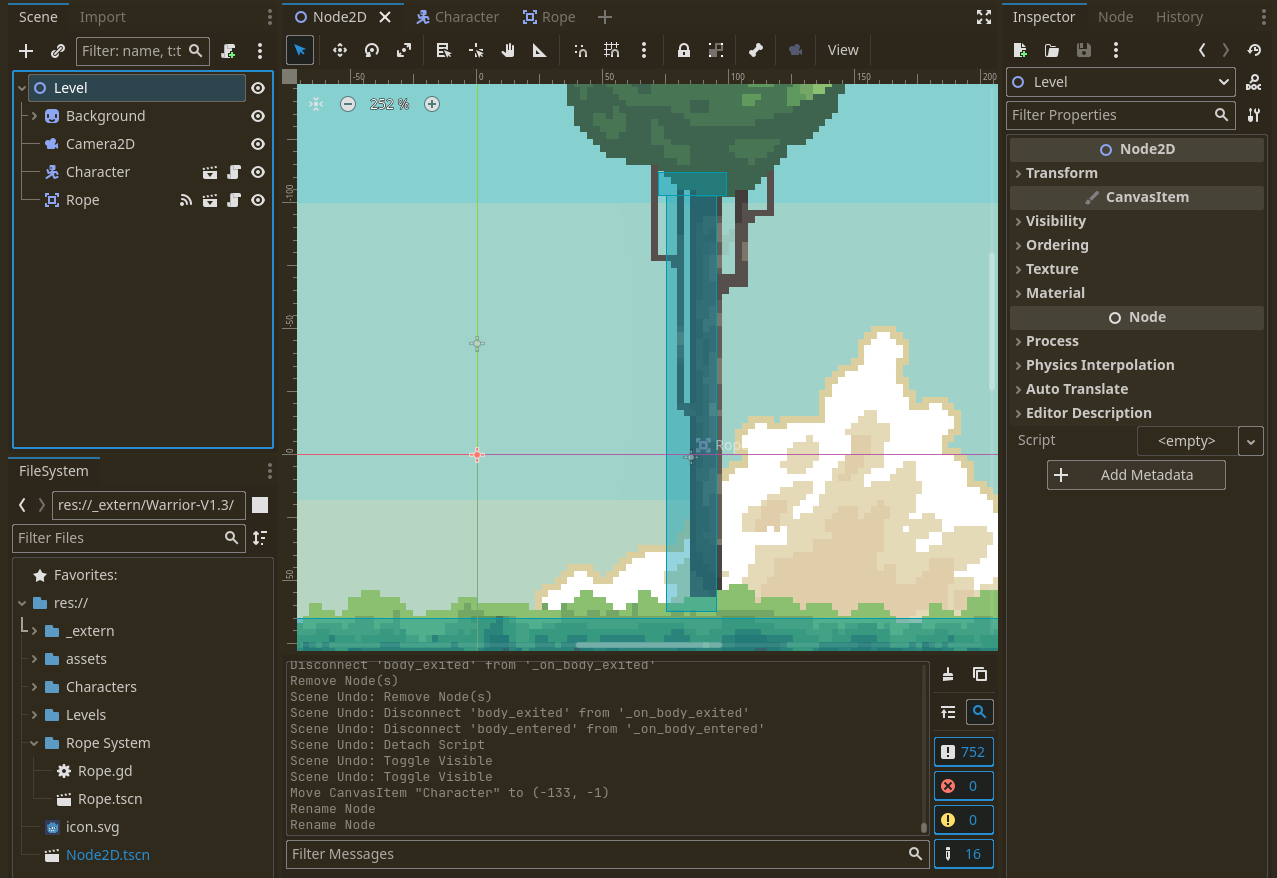The image size is (1277, 878).
Task: Collapse the Level node in the Scene tree
Action: coord(21,87)
